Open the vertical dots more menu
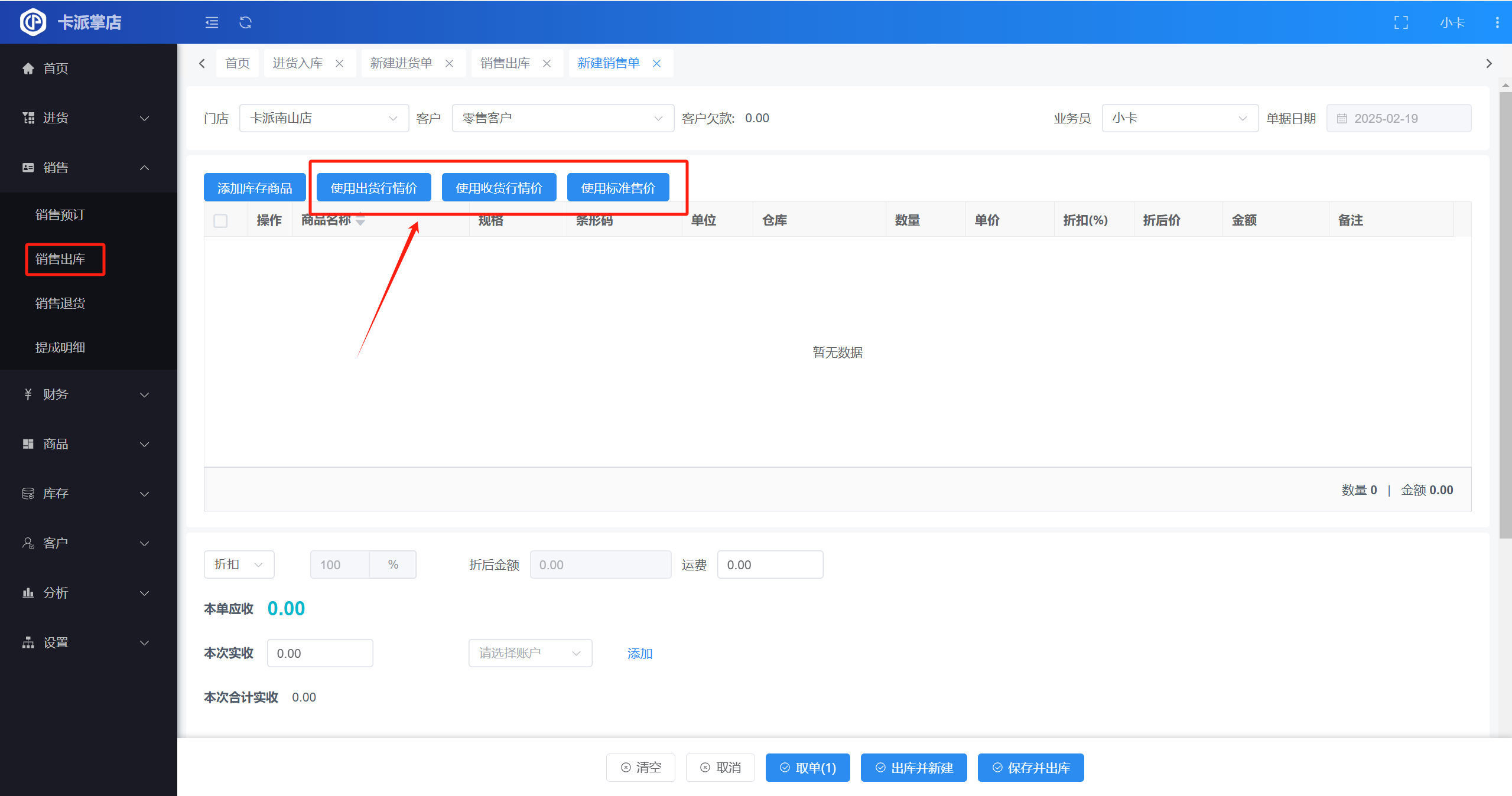The width and height of the screenshot is (1512, 796). pos(1497,22)
